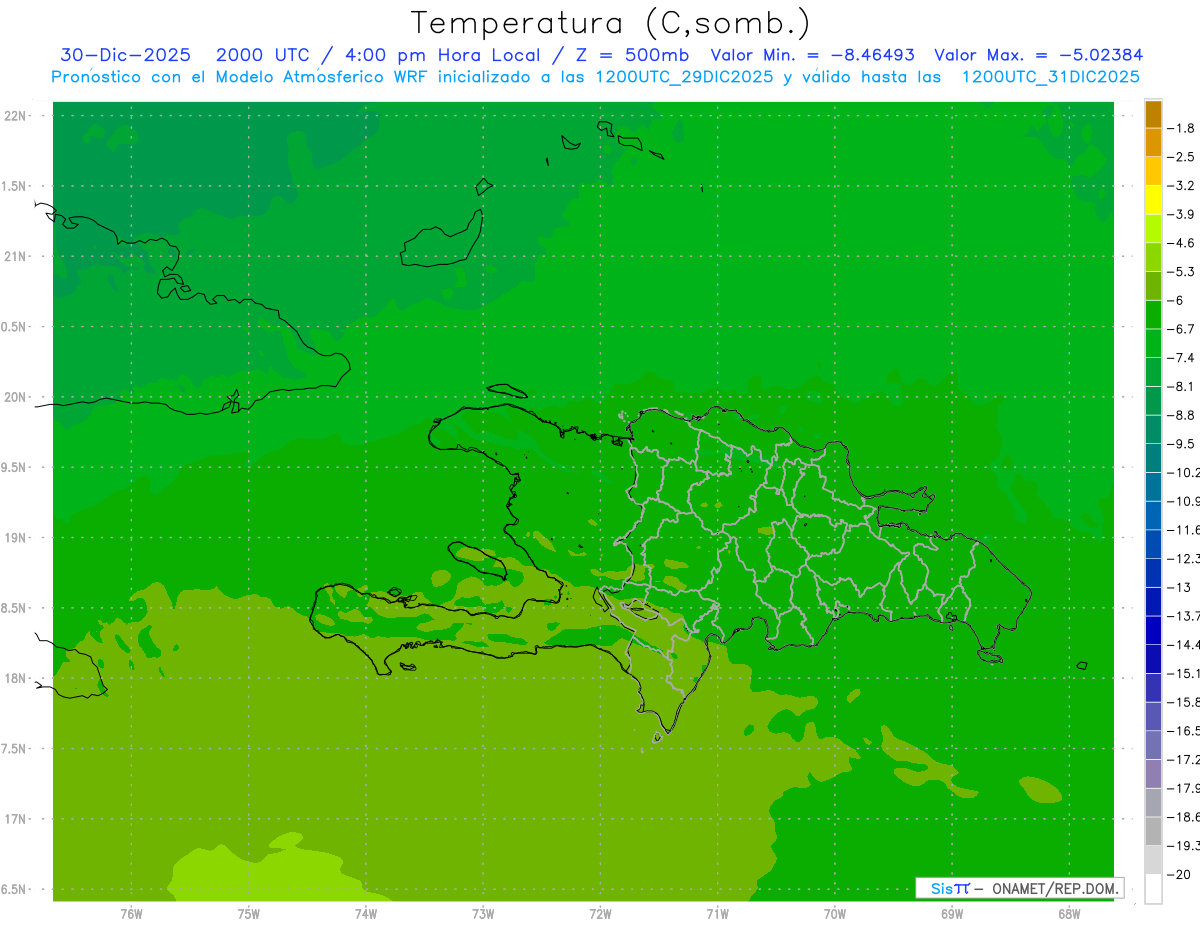Click the '-8.1' color bar value
Screen dimensions: 1200x927
coord(1181,386)
